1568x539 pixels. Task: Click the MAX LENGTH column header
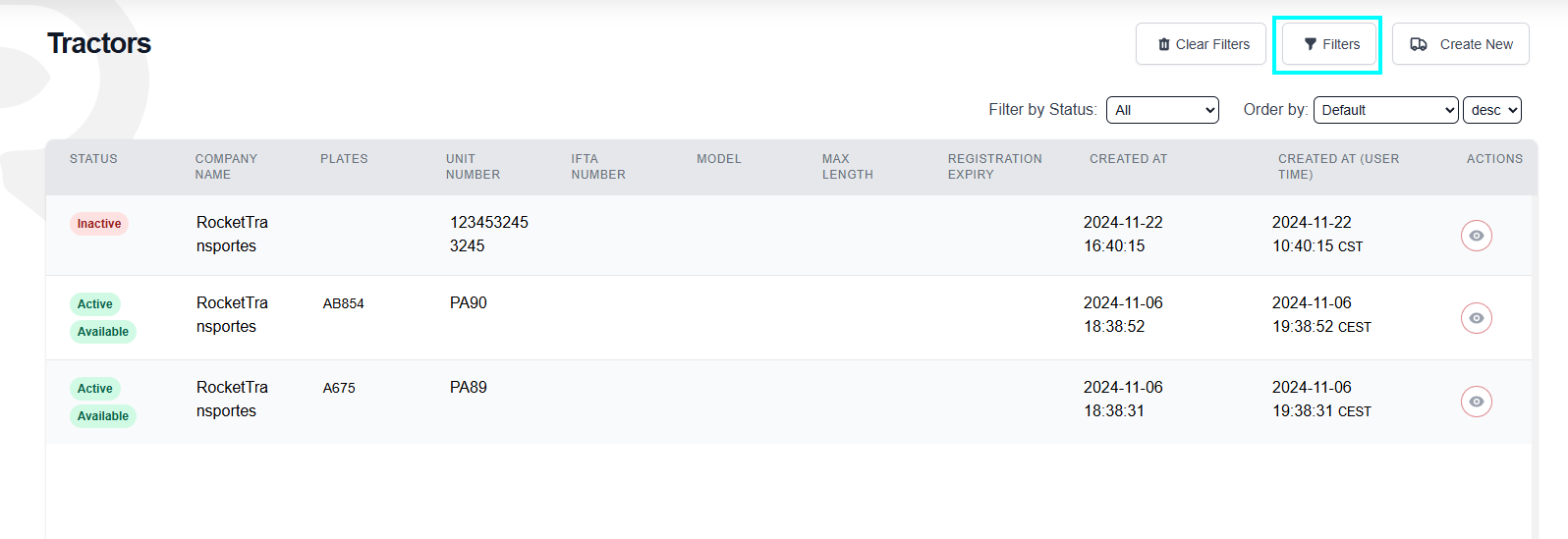[x=847, y=167]
